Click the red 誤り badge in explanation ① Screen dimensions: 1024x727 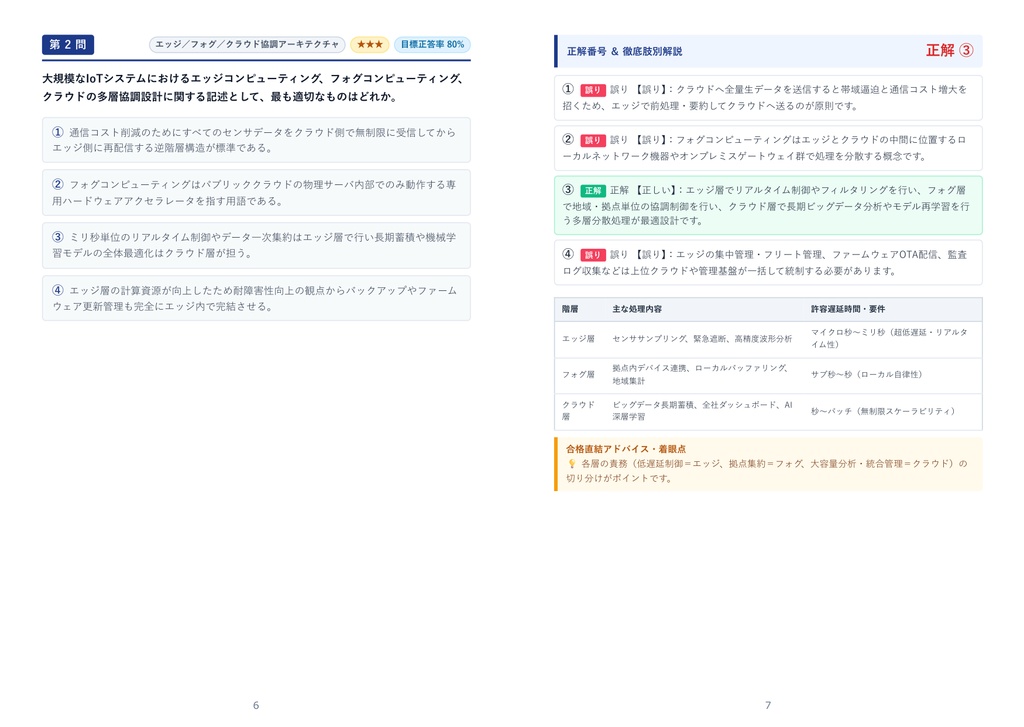(592, 90)
